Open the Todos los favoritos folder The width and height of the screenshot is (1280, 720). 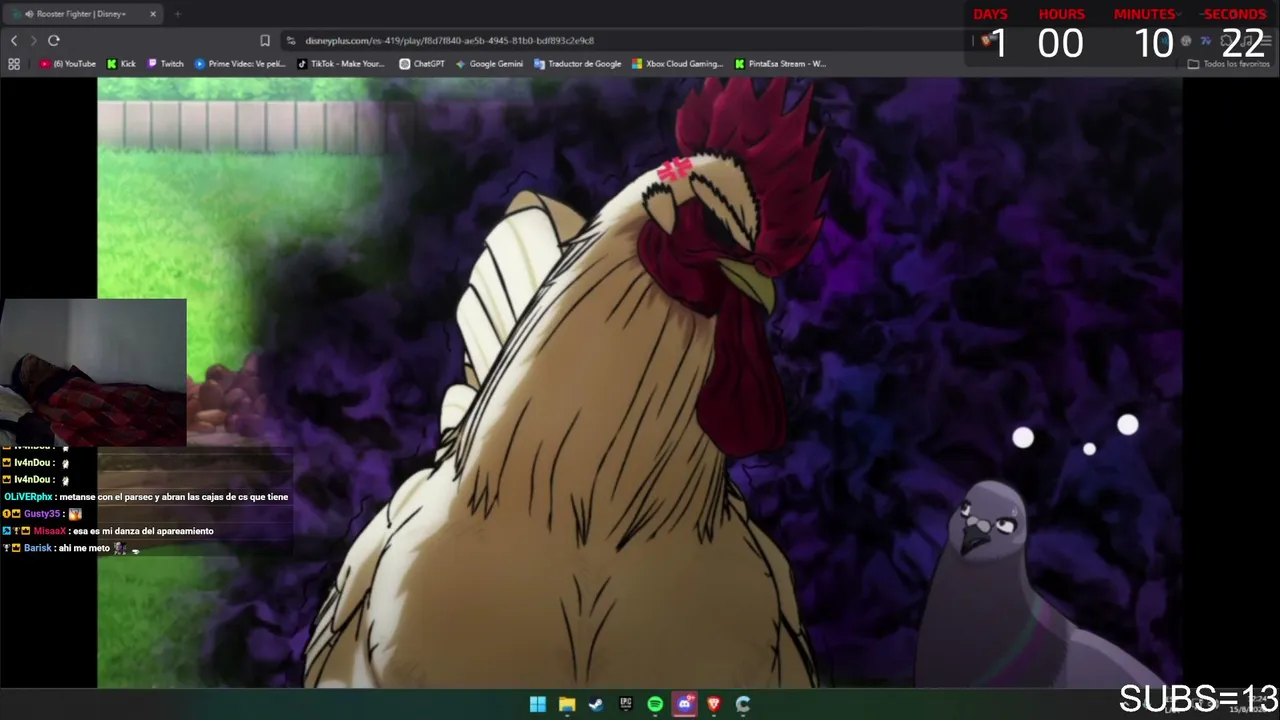click(x=1228, y=64)
